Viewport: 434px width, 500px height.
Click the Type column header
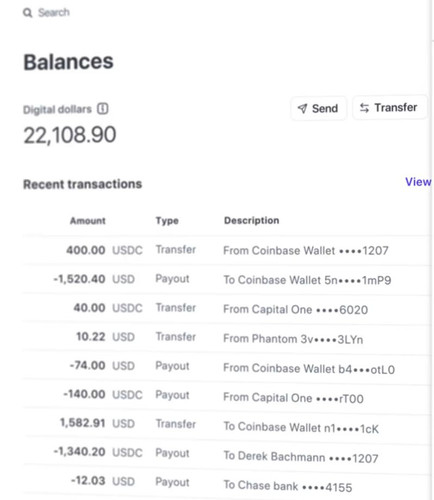[167, 221]
